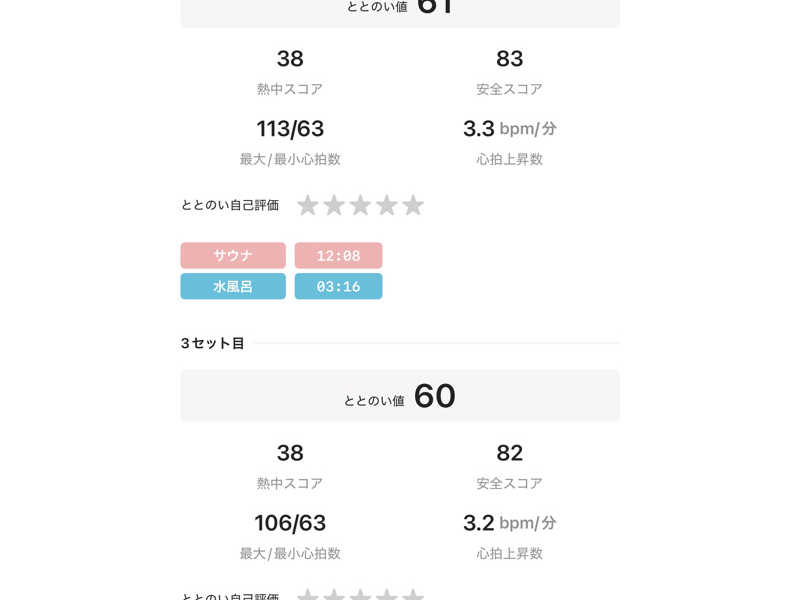Select the sauna duration 12:08 badge

click(x=338, y=256)
